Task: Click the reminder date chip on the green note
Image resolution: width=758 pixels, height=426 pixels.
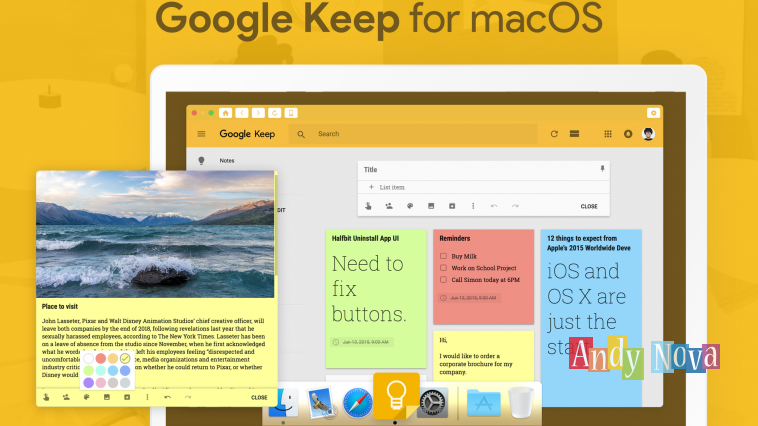Action: (362, 342)
